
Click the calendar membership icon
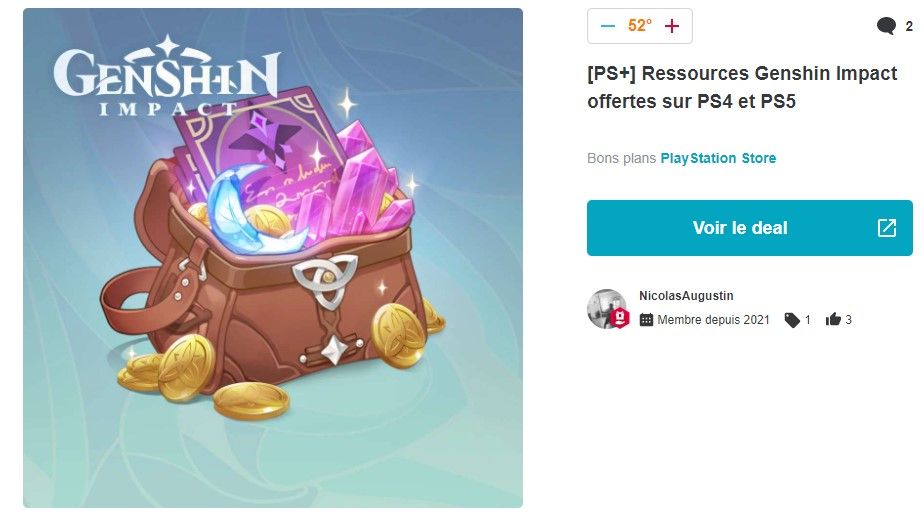(x=646, y=319)
